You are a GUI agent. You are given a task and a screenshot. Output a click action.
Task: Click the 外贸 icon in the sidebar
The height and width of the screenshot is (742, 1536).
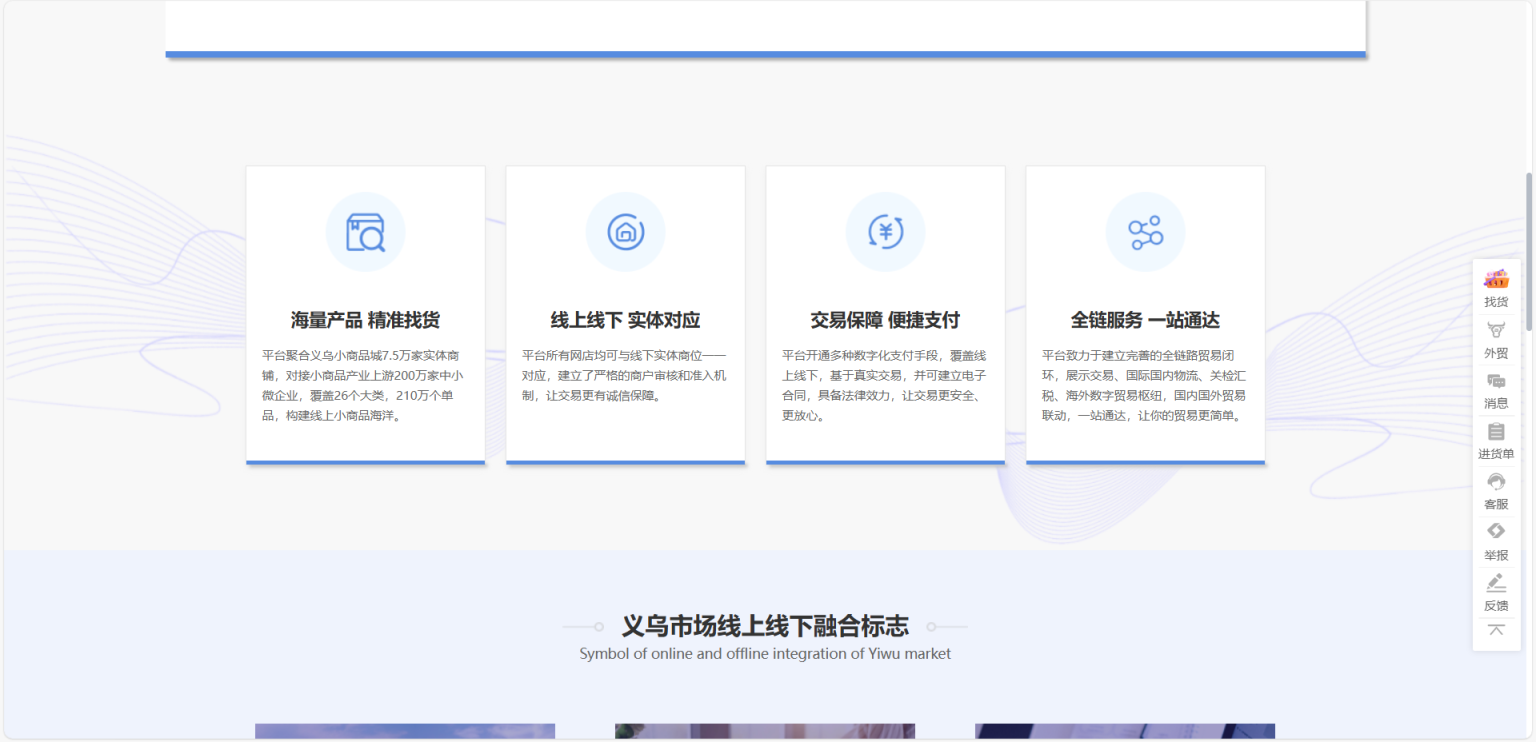[1496, 331]
